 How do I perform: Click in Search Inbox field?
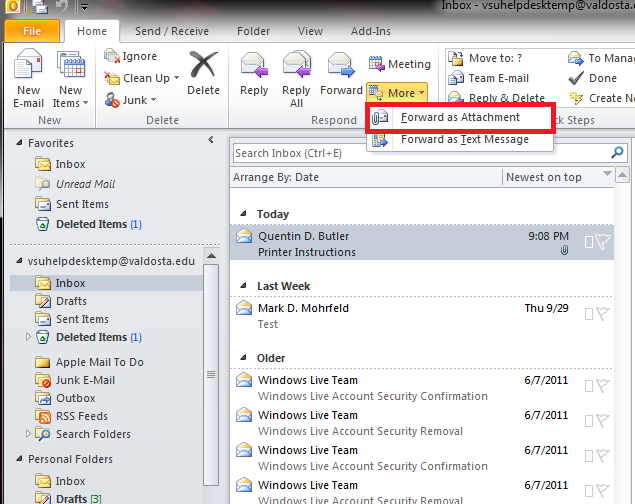[x=421, y=153]
